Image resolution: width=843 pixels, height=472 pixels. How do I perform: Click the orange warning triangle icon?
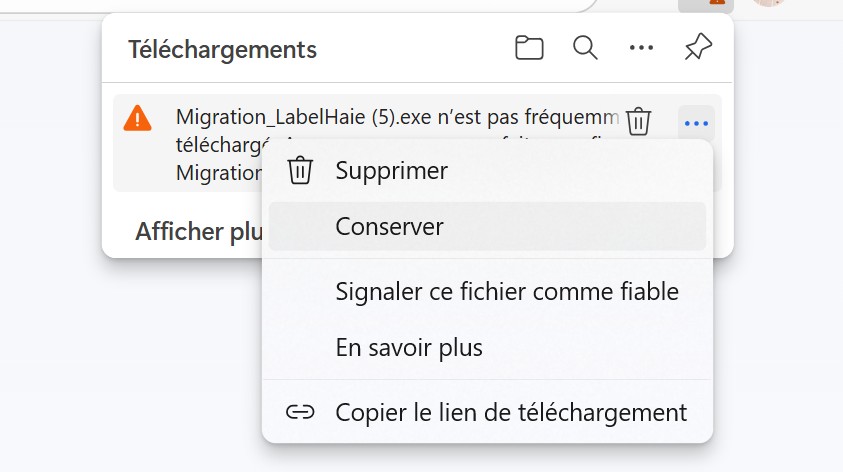click(x=137, y=119)
